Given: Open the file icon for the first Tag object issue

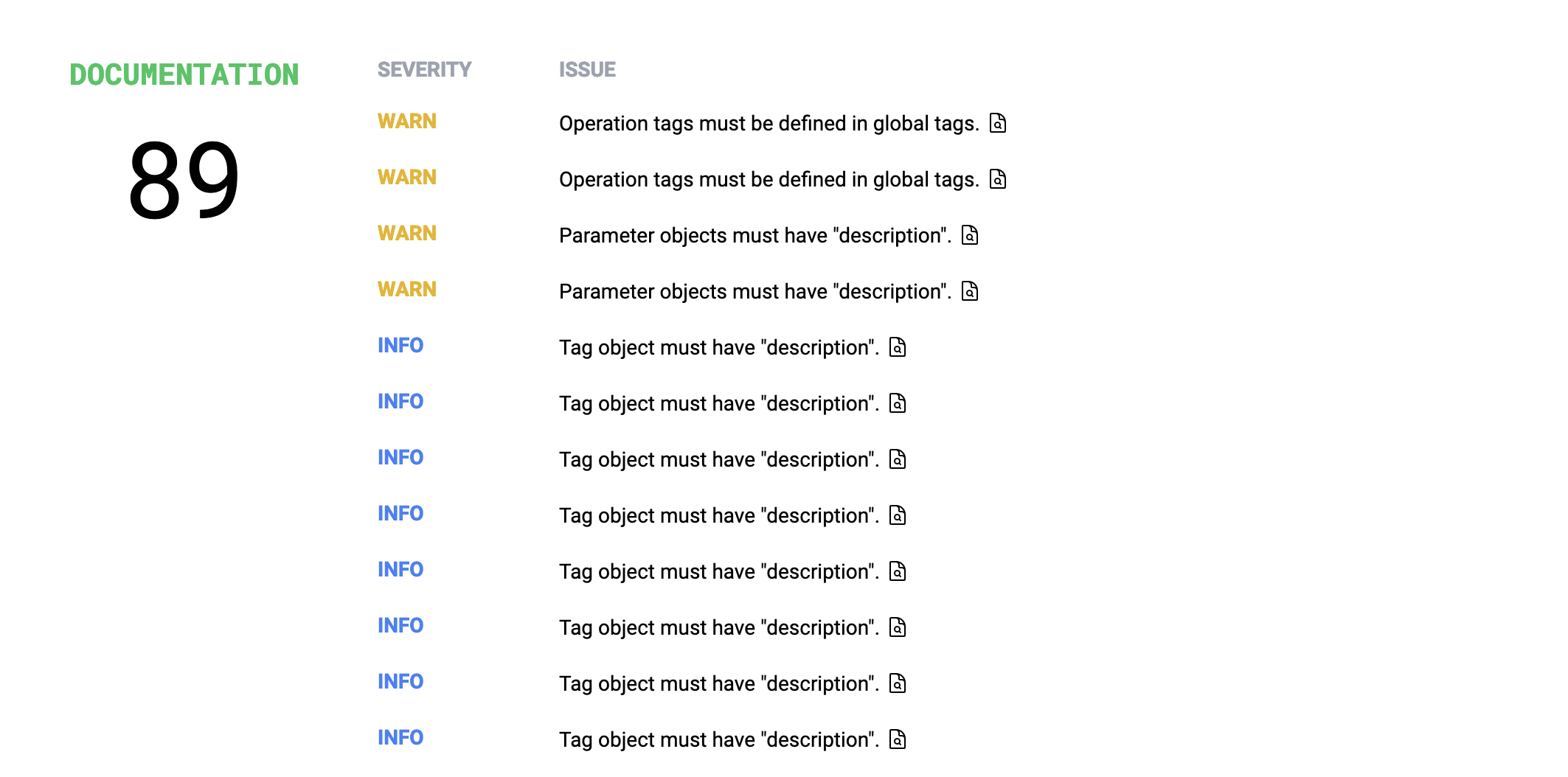Looking at the screenshot, I should tap(898, 347).
